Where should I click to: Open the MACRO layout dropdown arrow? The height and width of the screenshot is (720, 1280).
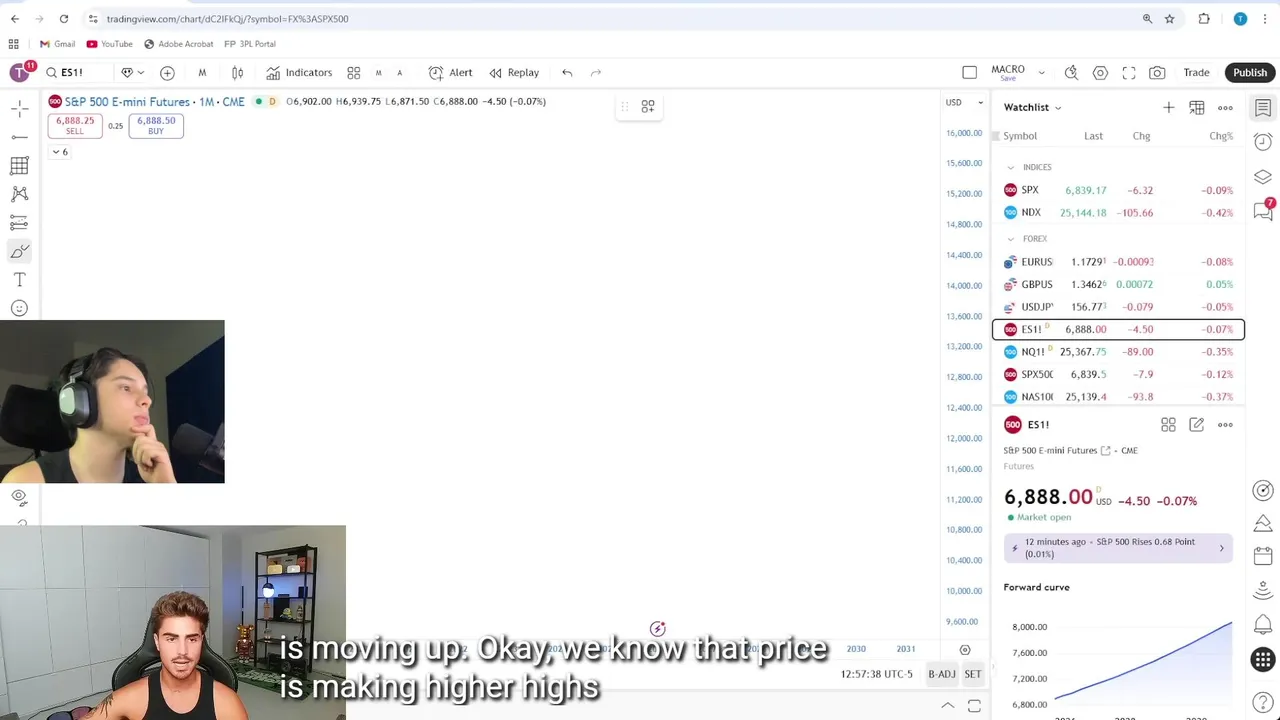coord(1041,73)
